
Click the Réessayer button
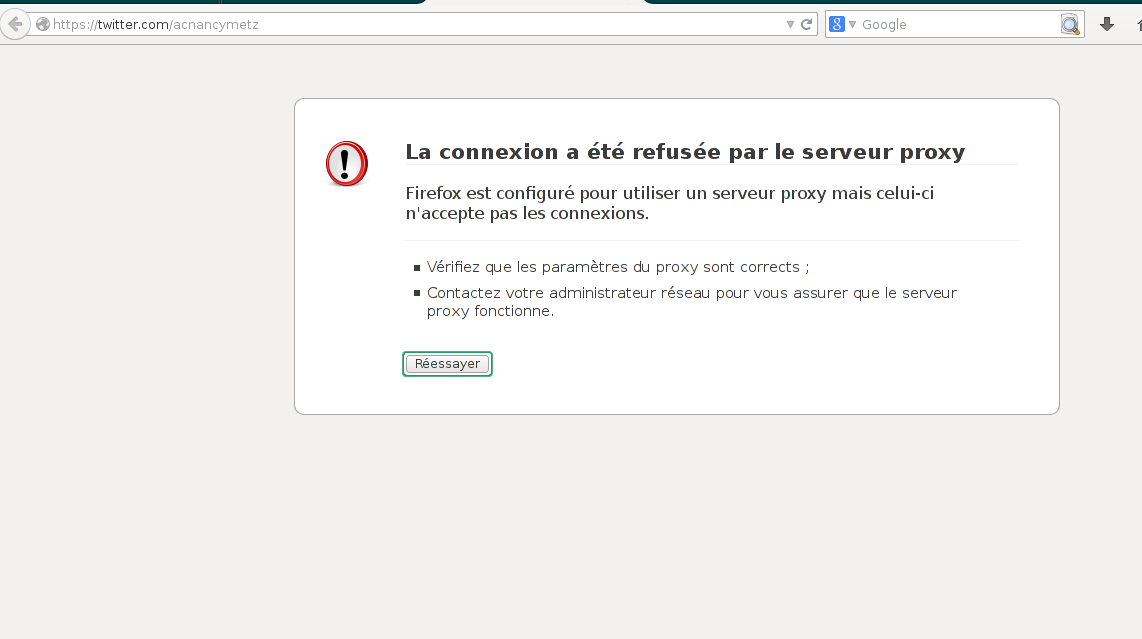click(447, 364)
